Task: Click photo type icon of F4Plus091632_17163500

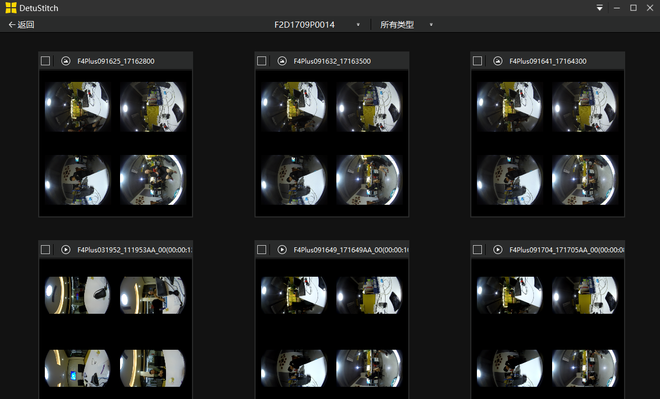Action: coord(282,61)
